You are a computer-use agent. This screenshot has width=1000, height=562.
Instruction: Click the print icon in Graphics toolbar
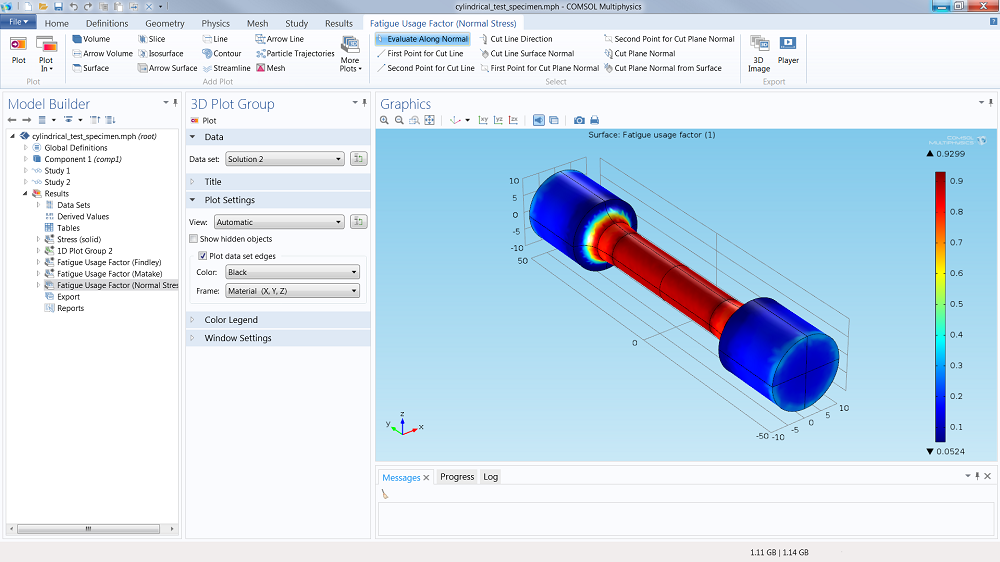tap(594, 120)
